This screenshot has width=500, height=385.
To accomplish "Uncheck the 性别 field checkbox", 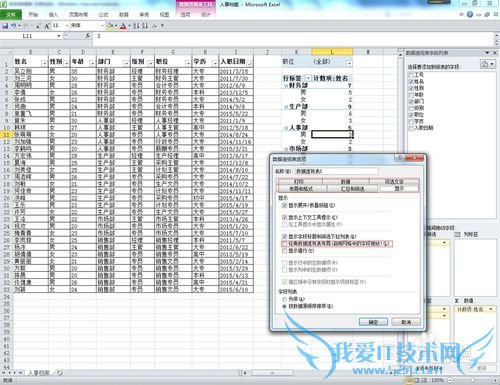I will click(411, 88).
